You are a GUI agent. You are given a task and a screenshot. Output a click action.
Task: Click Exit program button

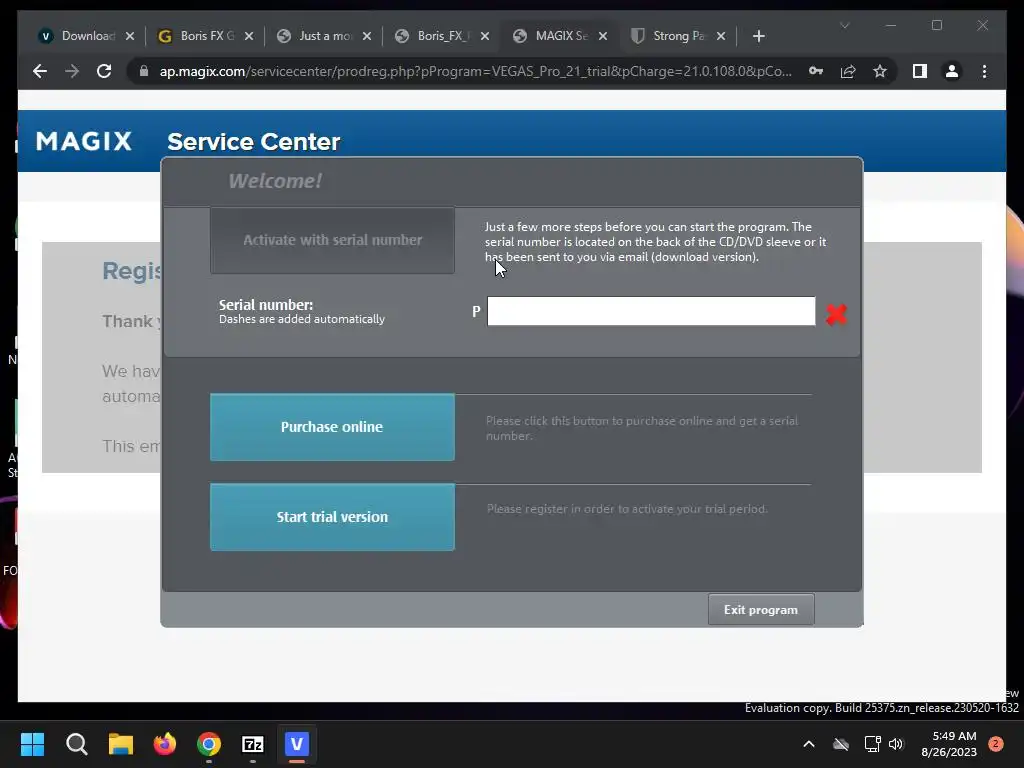point(761,610)
